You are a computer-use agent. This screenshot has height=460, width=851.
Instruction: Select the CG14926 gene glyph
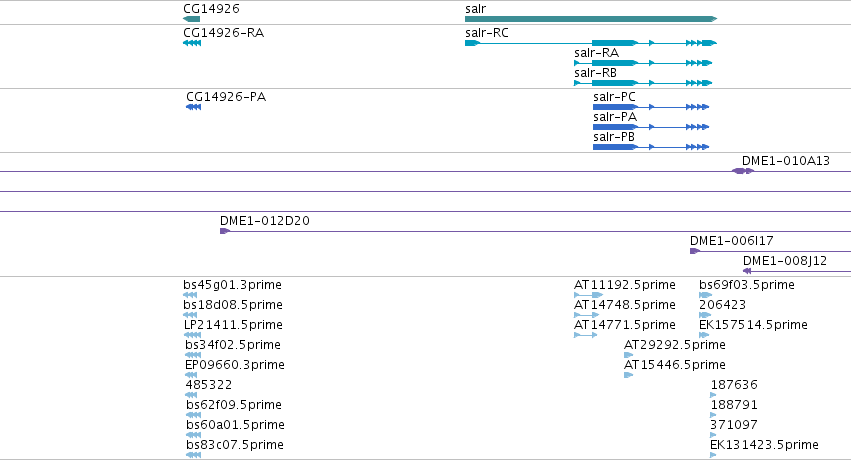coord(192,19)
